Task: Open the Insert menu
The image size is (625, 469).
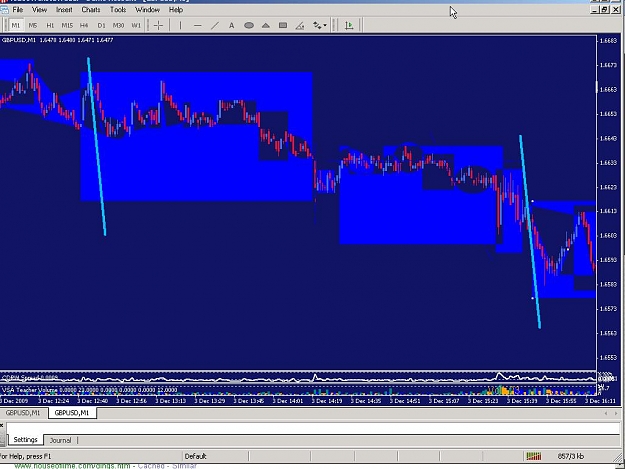Action: (x=64, y=10)
